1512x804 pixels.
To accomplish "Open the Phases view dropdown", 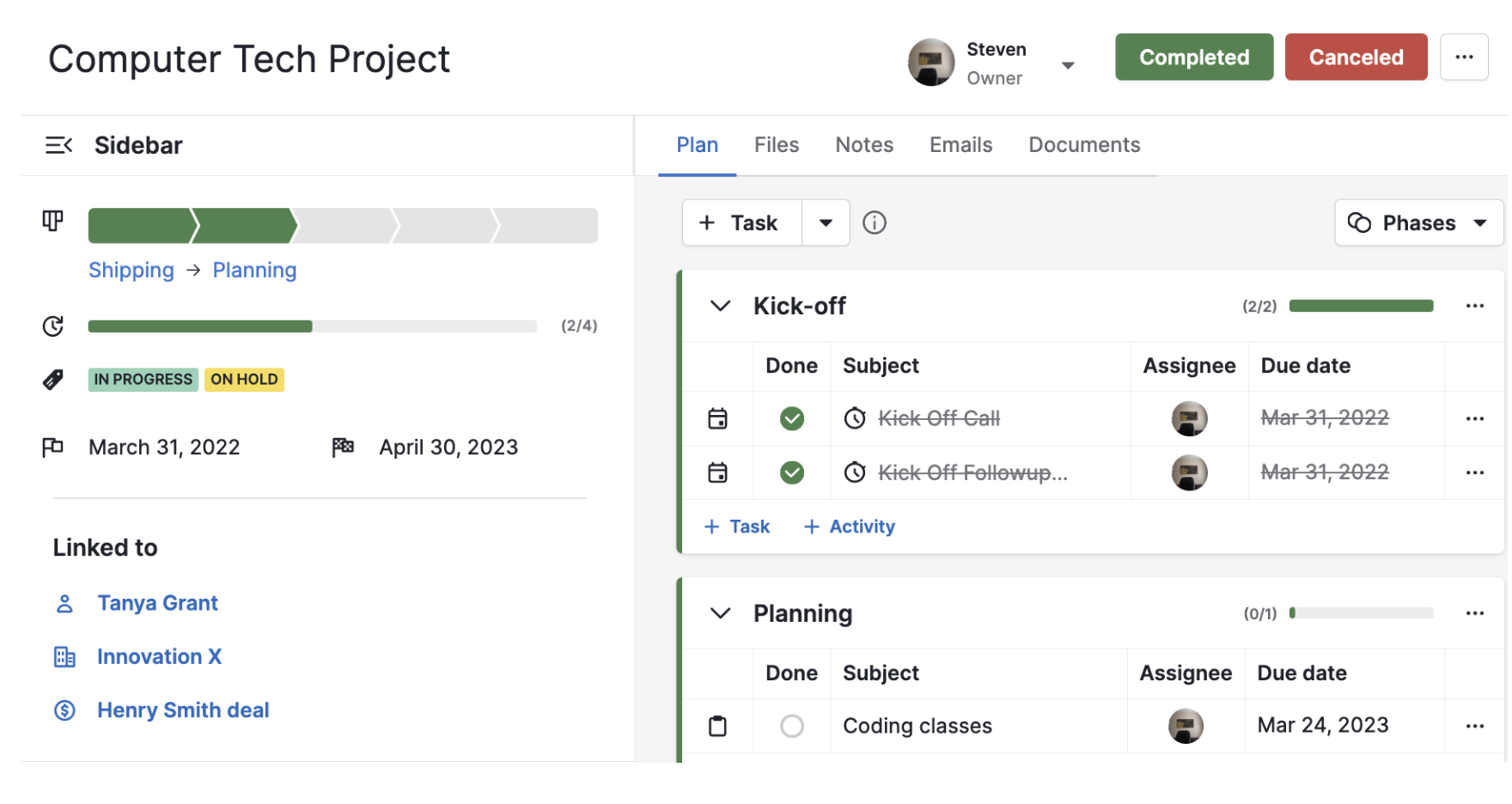I will tap(1418, 223).
